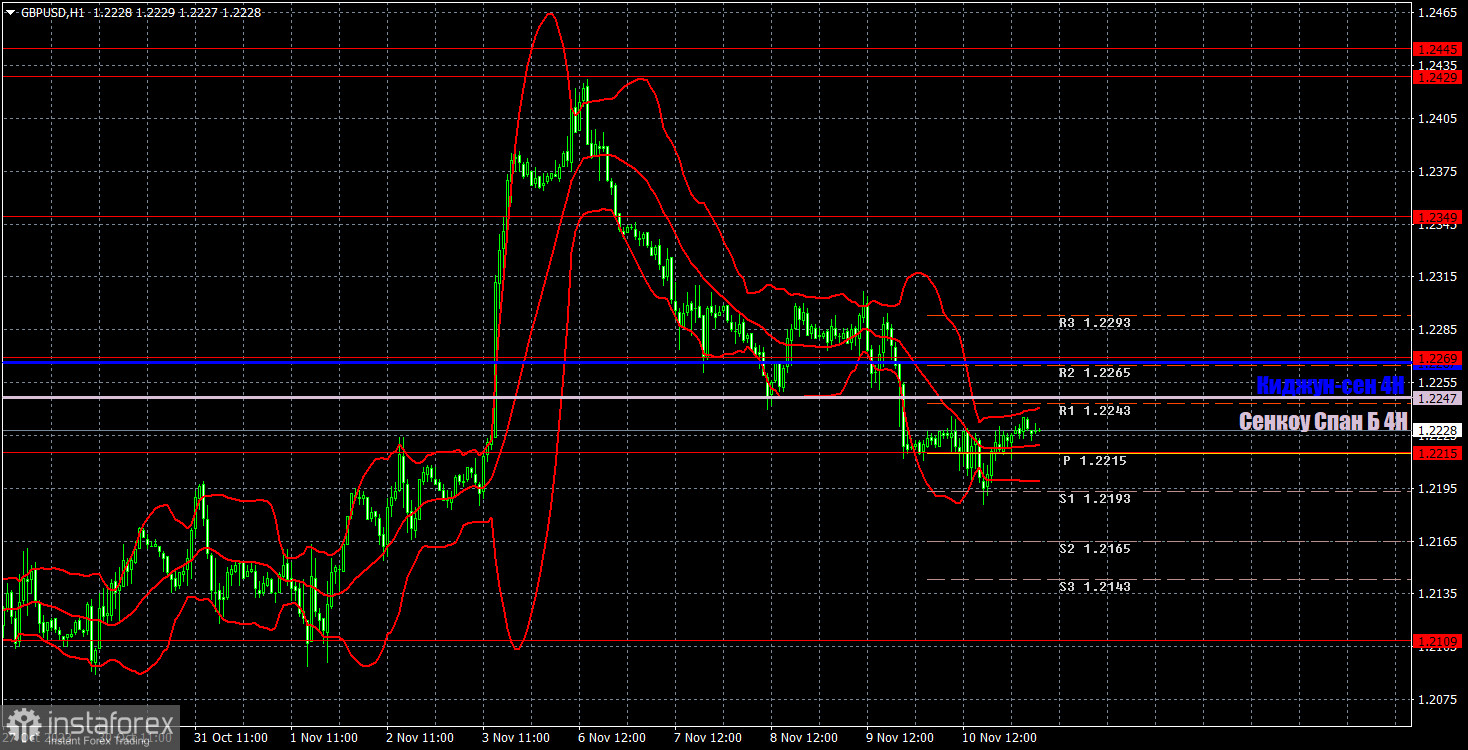Click the 1.2075 price scale value

click(1438, 699)
